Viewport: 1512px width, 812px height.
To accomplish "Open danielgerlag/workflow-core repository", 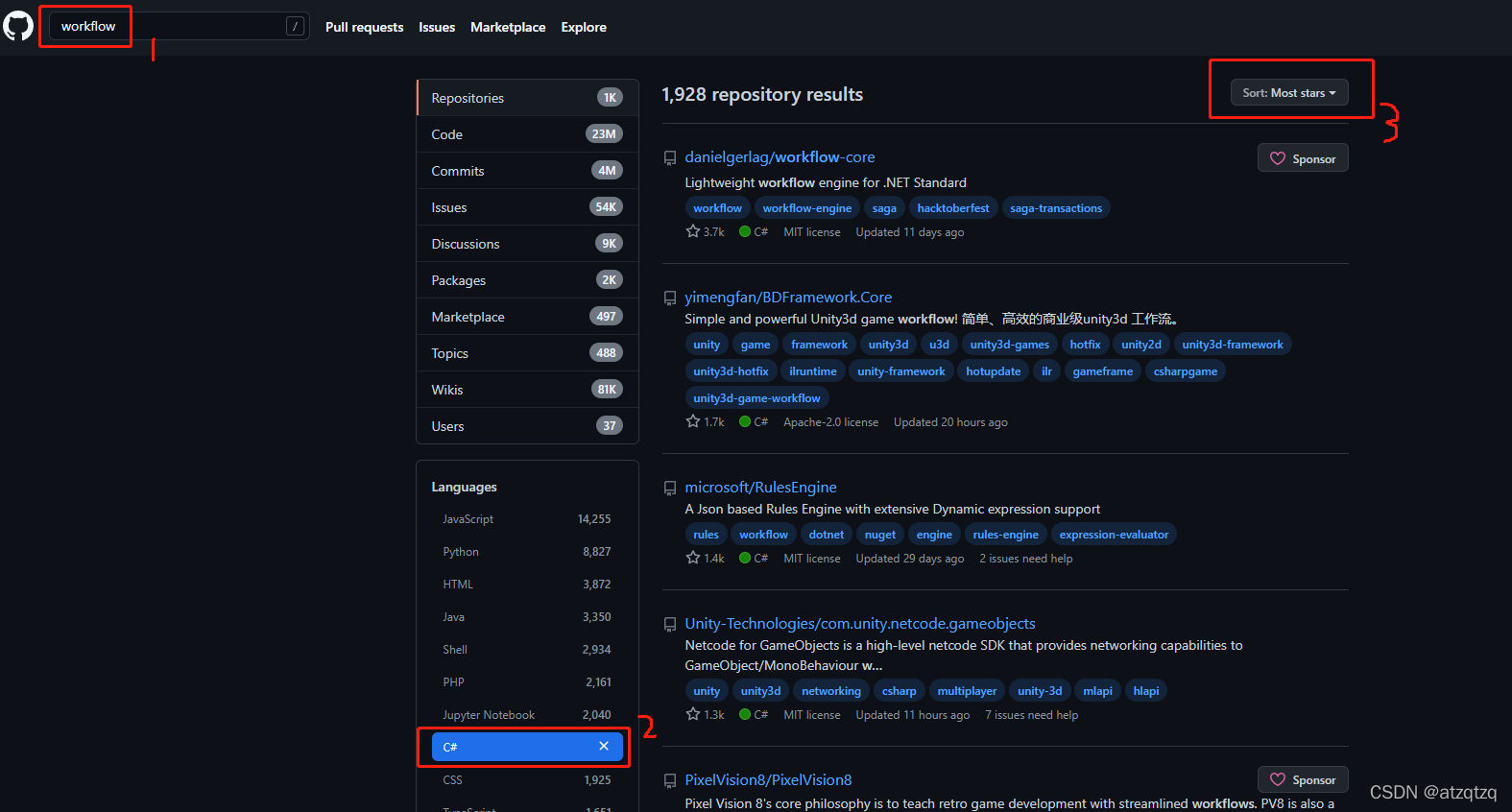I will (780, 157).
